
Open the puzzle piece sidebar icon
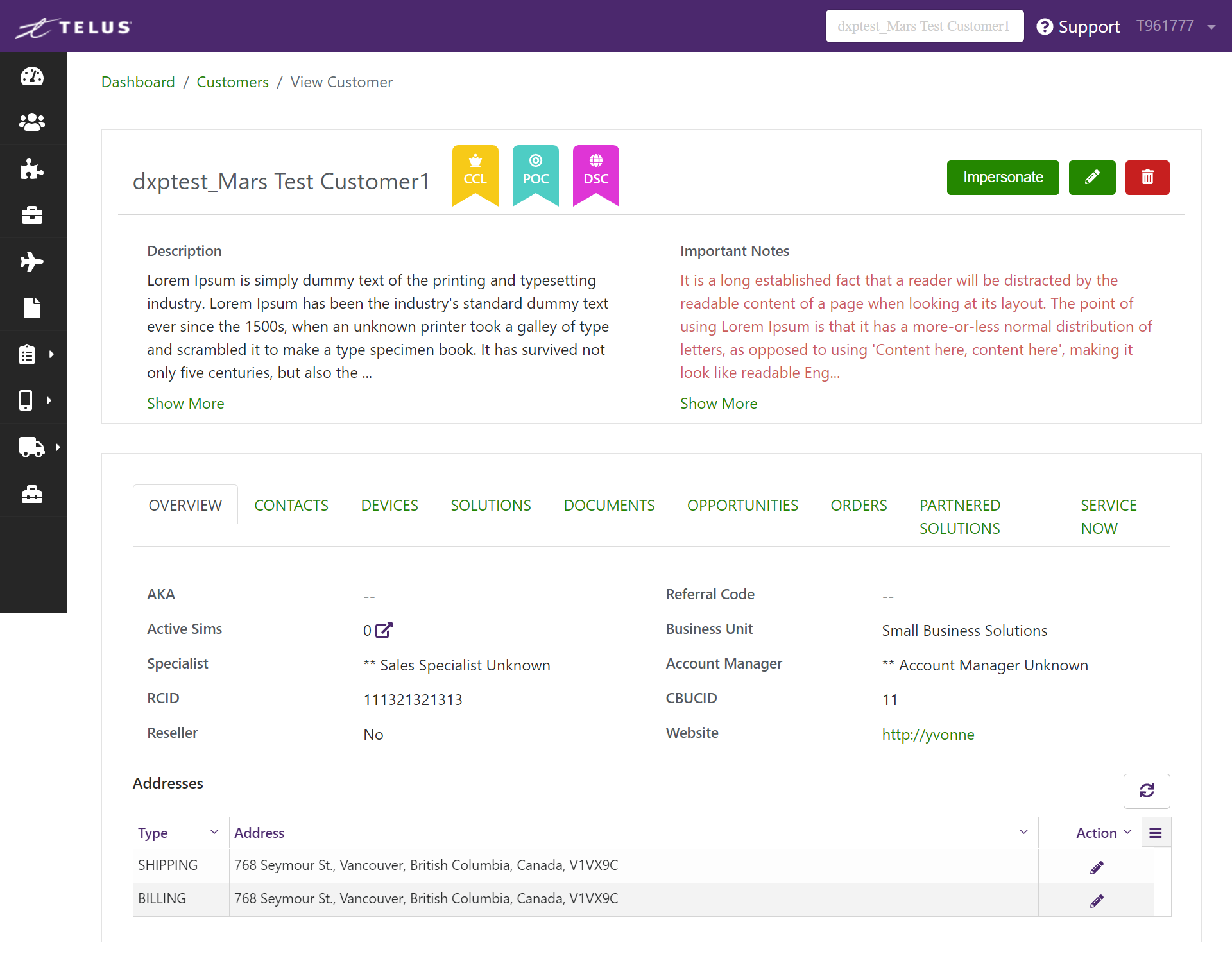click(x=32, y=169)
